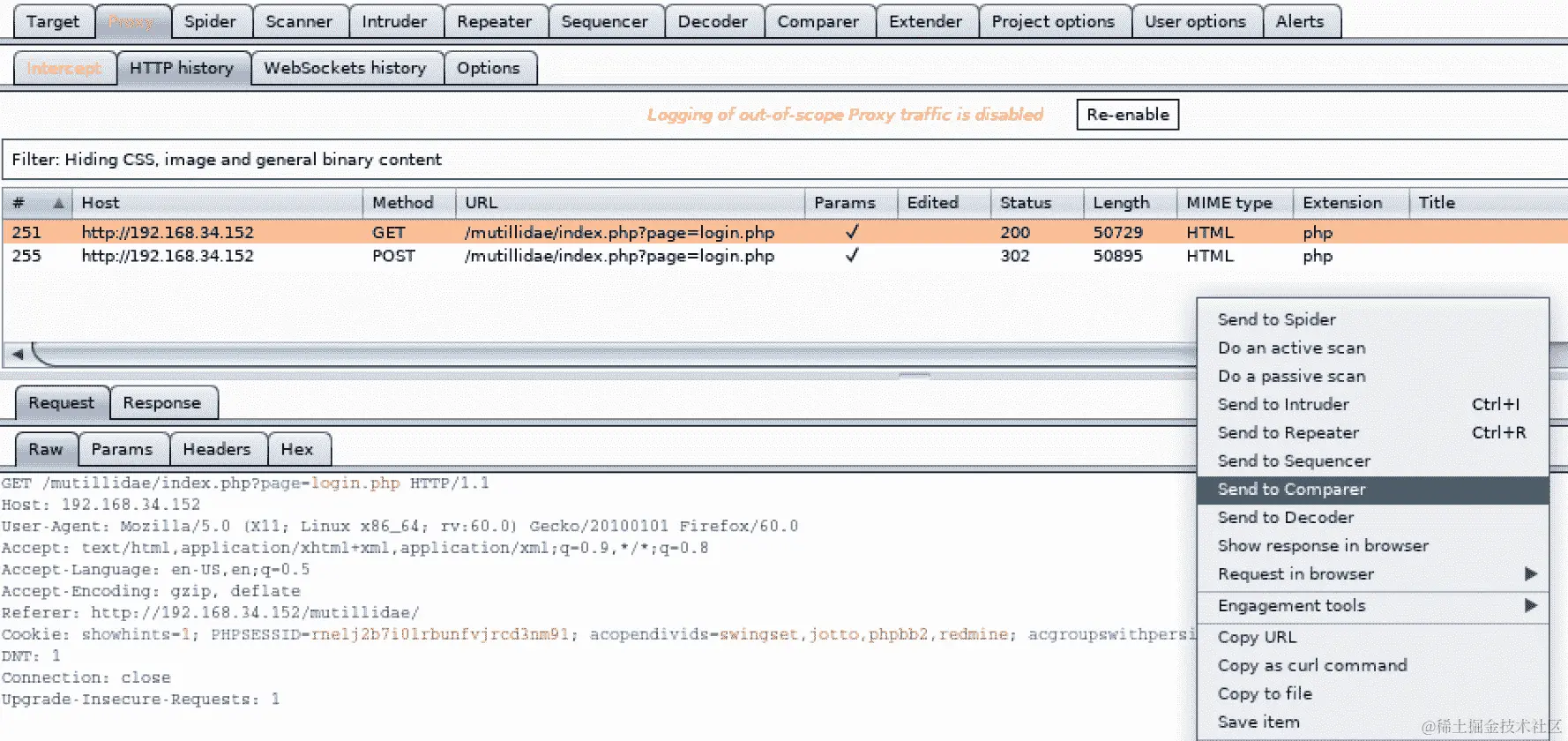Viewport: 1568px width, 741px height.
Task: Switch to the Spider tab
Action: click(x=210, y=21)
